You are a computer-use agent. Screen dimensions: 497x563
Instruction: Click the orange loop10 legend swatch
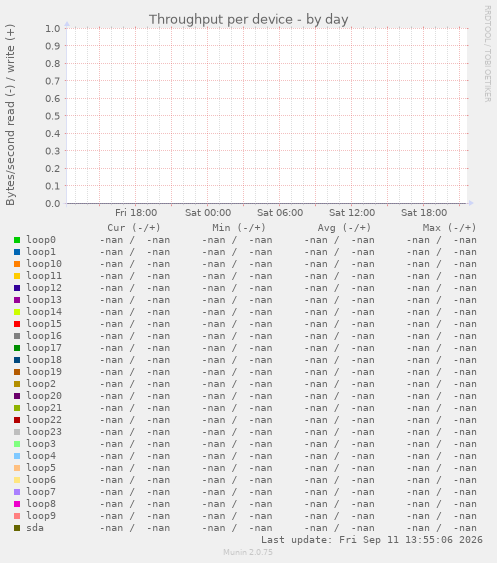click(17, 264)
